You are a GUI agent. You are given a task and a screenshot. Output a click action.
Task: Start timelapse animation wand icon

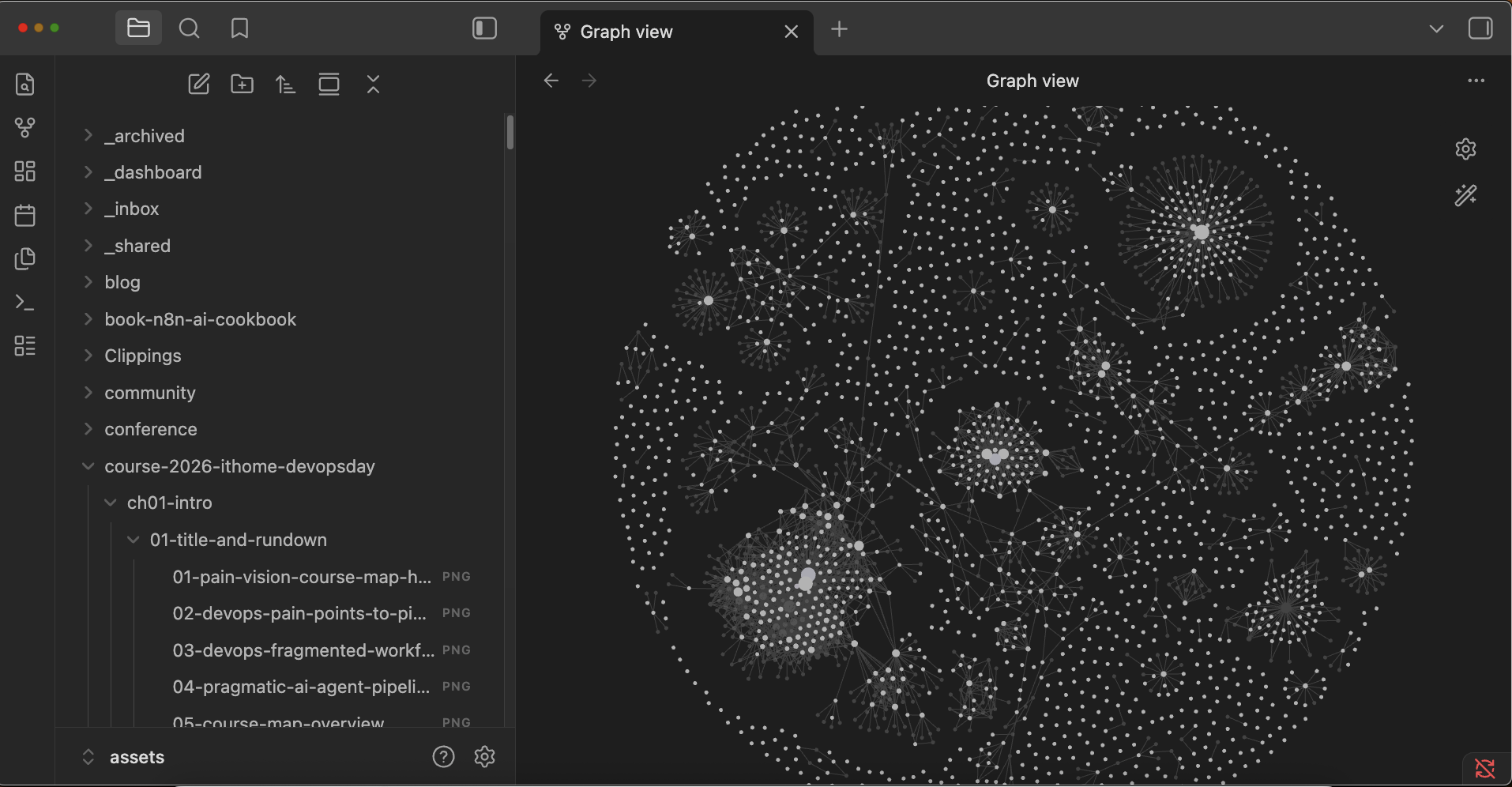(x=1466, y=195)
